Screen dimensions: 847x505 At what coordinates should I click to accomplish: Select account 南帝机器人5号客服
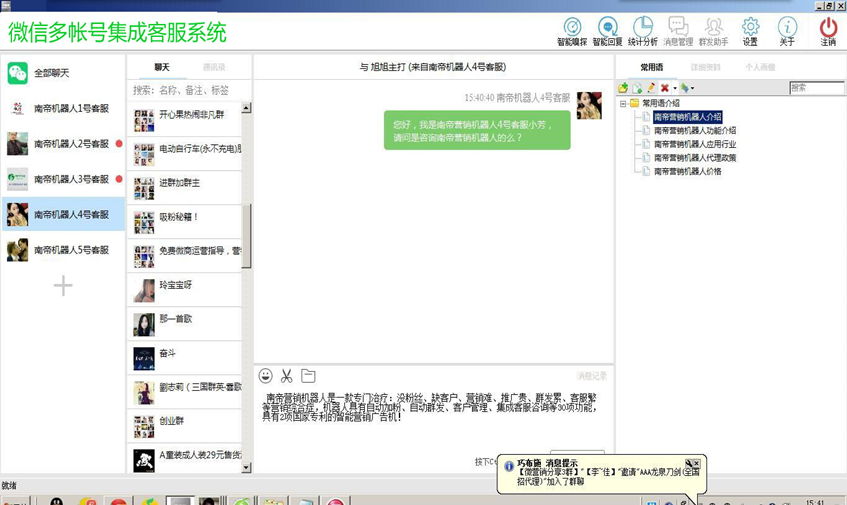coord(63,250)
